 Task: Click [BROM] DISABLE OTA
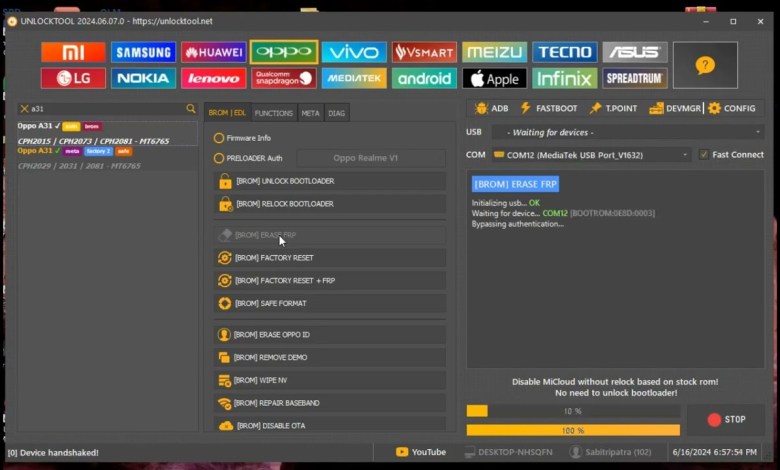click(330, 425)
